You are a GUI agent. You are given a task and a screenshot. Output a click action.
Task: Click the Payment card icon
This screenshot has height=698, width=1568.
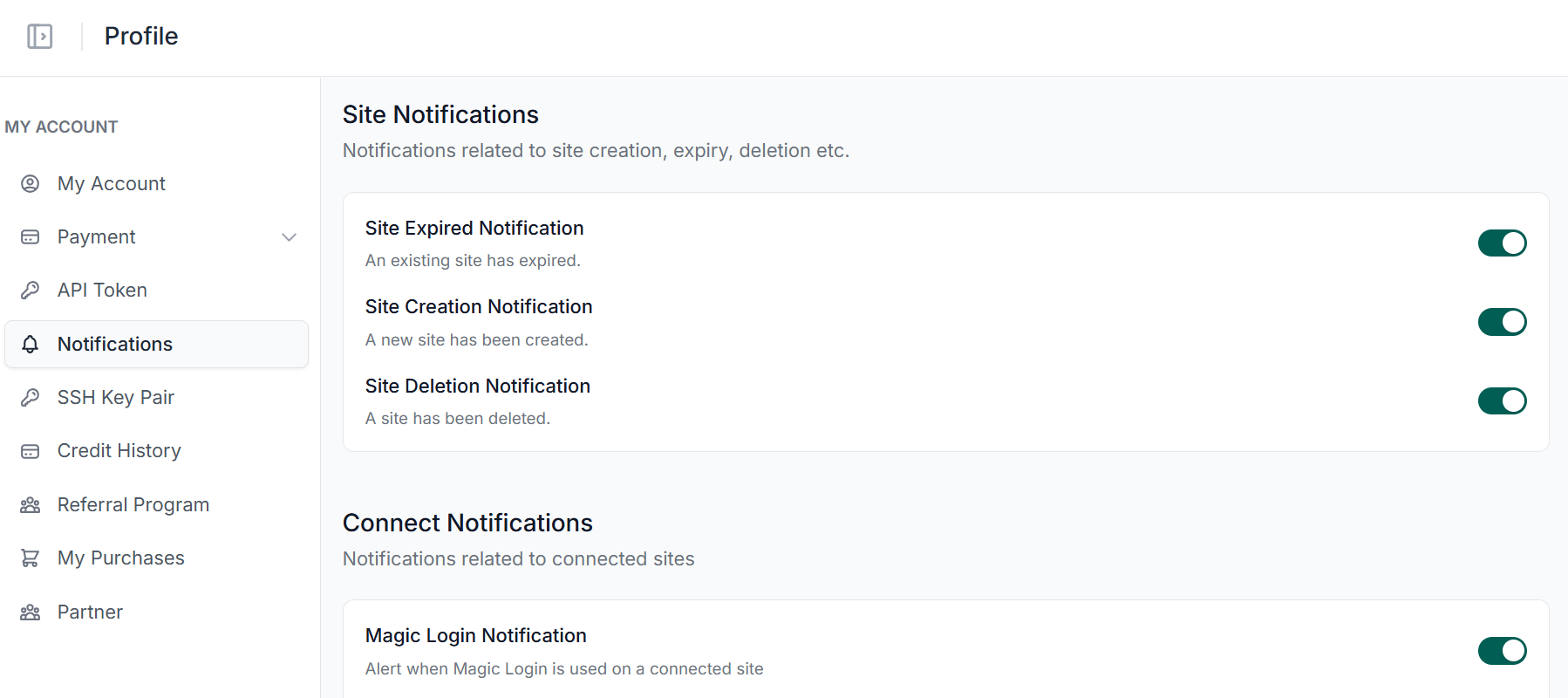coord(31,237)
